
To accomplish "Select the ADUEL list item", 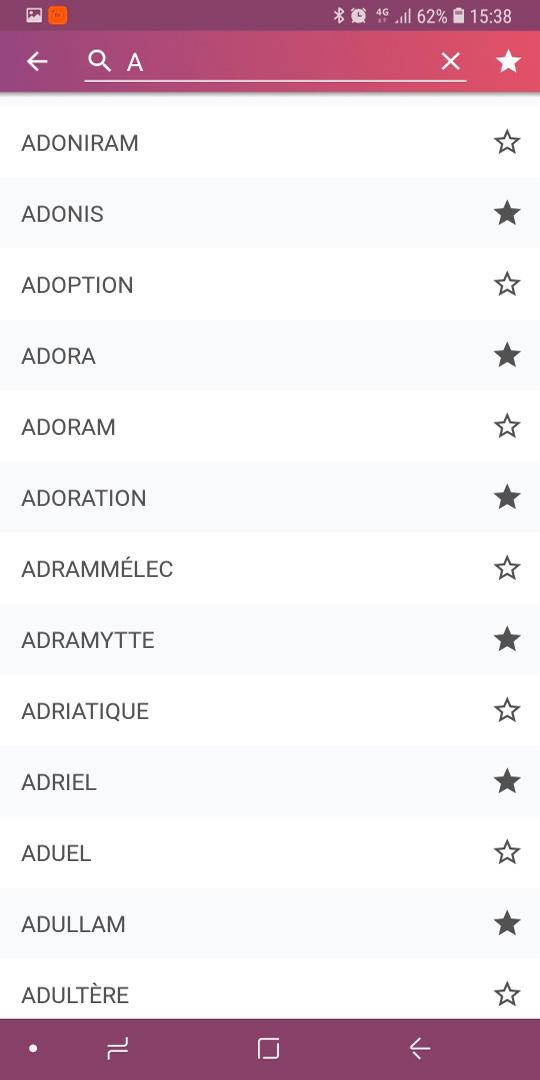I will point(270,853).
